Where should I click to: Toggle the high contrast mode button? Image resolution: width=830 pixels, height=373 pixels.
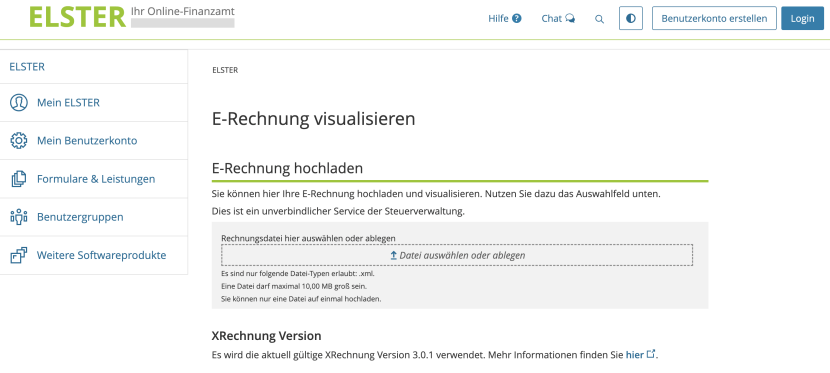(630, 19)
